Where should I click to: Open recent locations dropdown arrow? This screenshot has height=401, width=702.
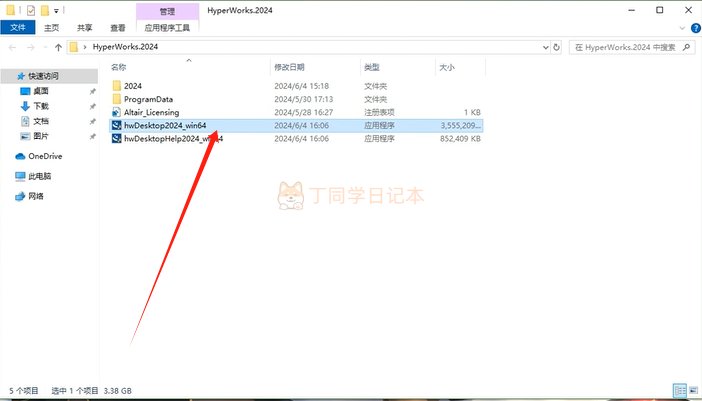click(45, 47)
